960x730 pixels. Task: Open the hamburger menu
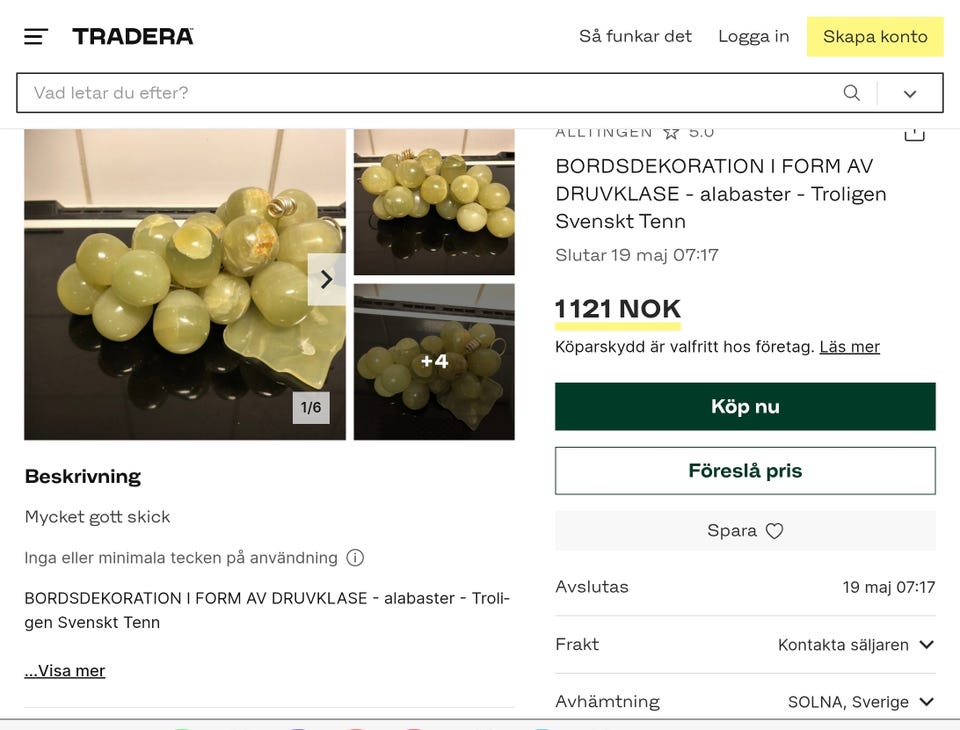point(36,37)
